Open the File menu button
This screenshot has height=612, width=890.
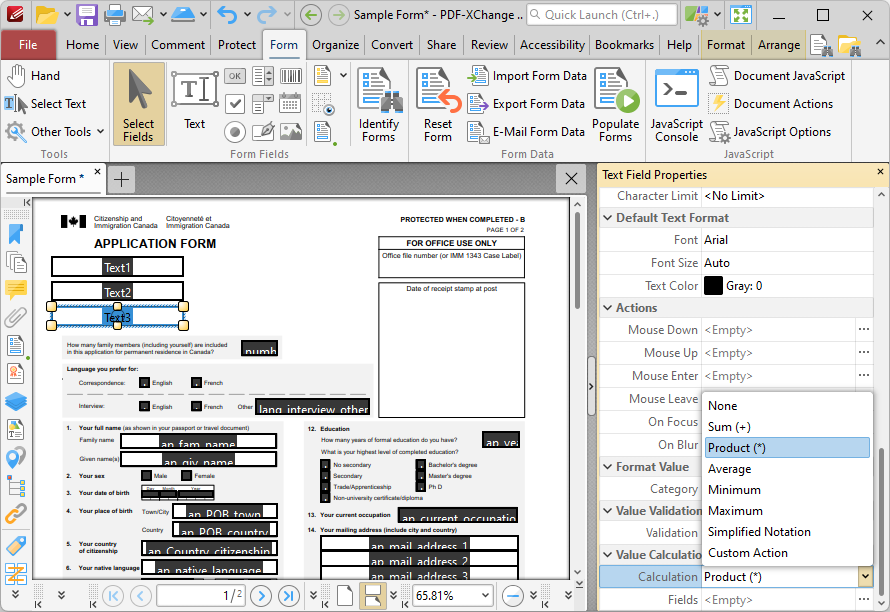[28, 45]
